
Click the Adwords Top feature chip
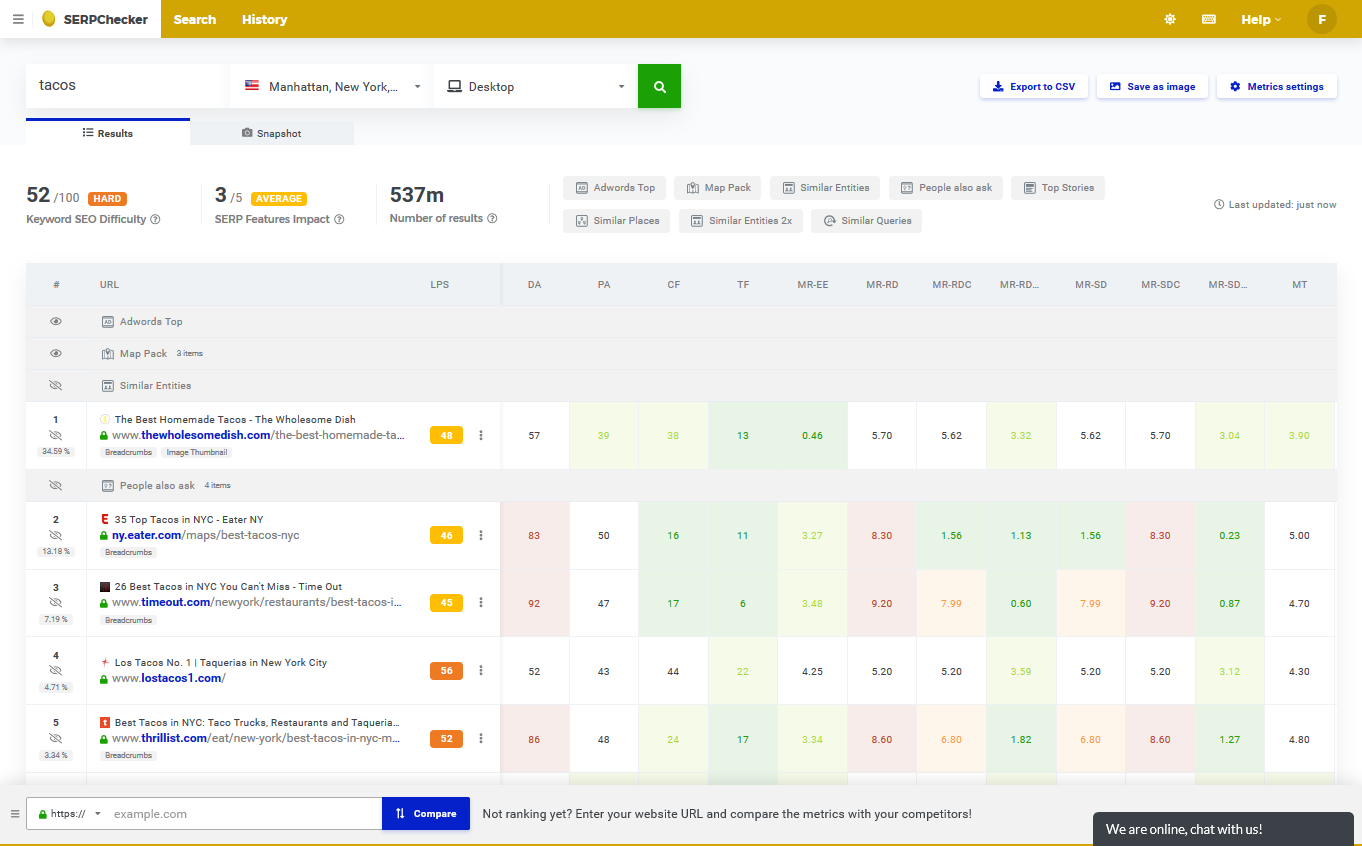pyautogui.click(x=614, y=187)
